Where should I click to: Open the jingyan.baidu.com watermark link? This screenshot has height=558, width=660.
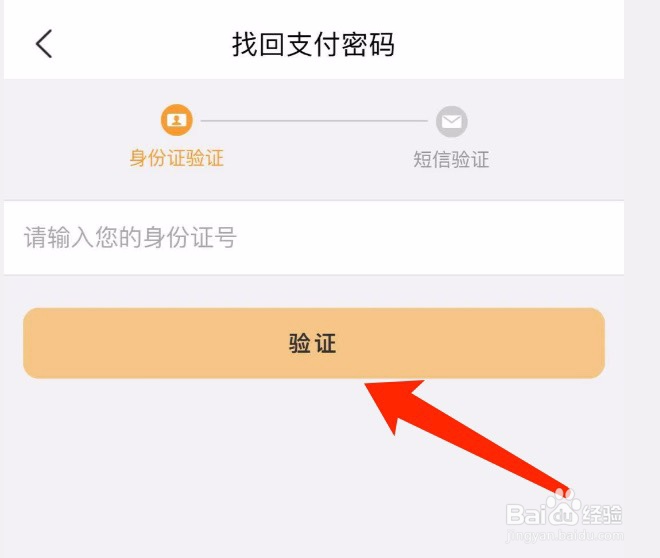[565, 536]
